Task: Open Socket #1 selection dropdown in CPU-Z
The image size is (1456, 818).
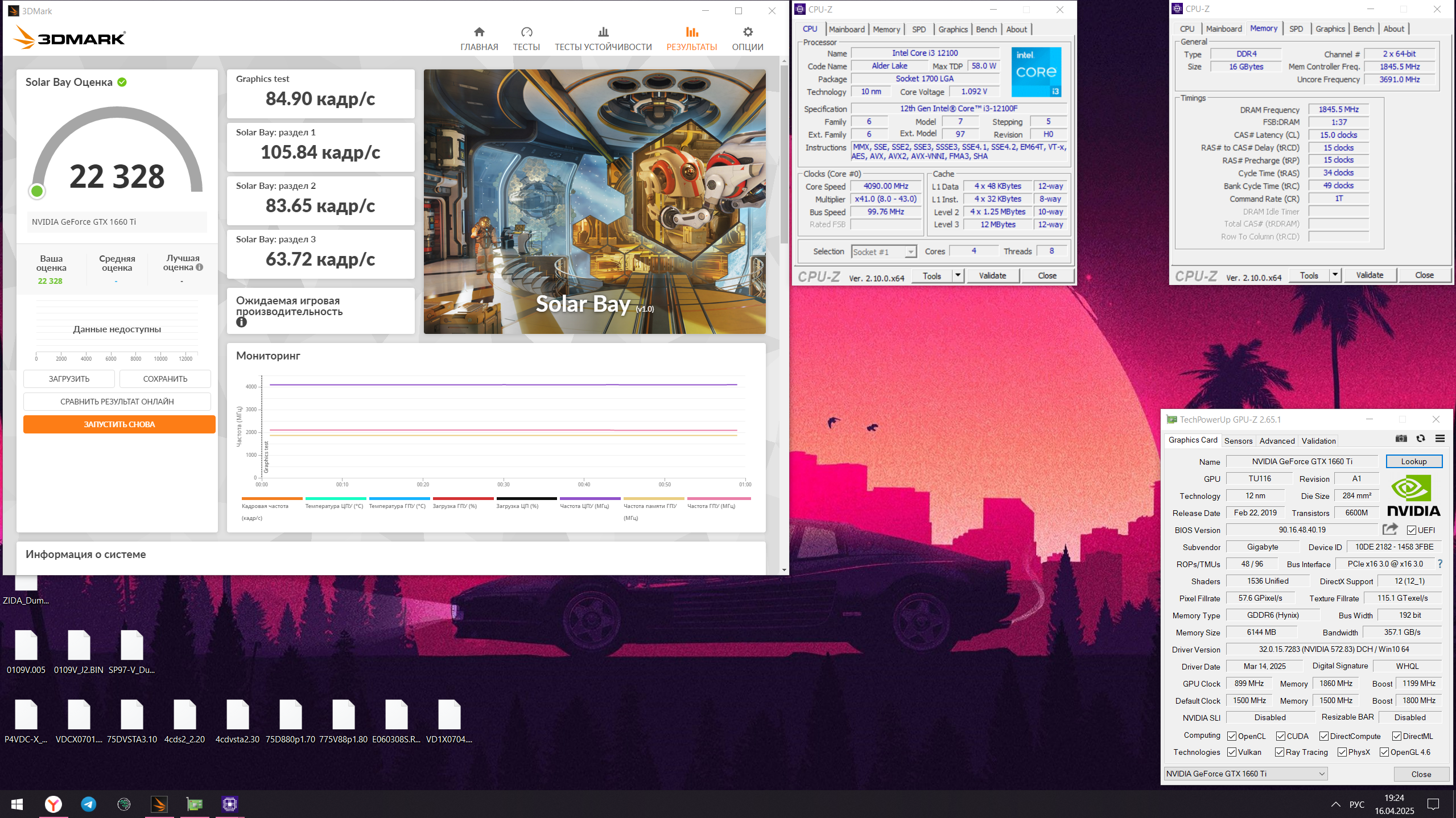Action: pyautogui.click(x=884, y=252)
